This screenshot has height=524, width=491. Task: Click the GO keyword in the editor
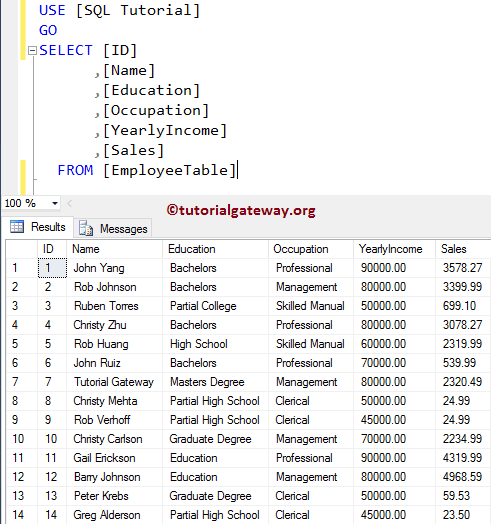pos(48,30)
